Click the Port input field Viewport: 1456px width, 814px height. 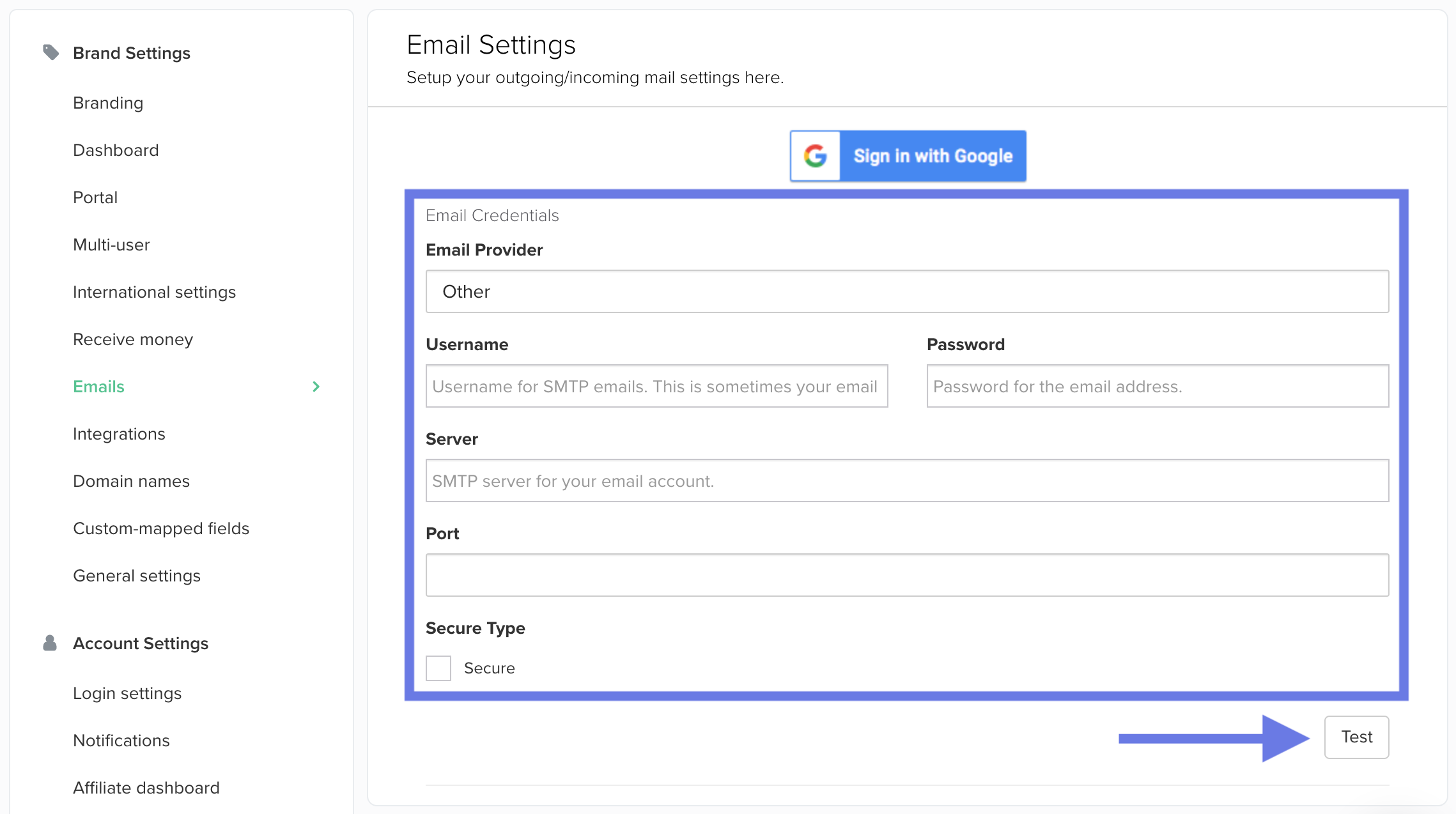coord(907,575)
